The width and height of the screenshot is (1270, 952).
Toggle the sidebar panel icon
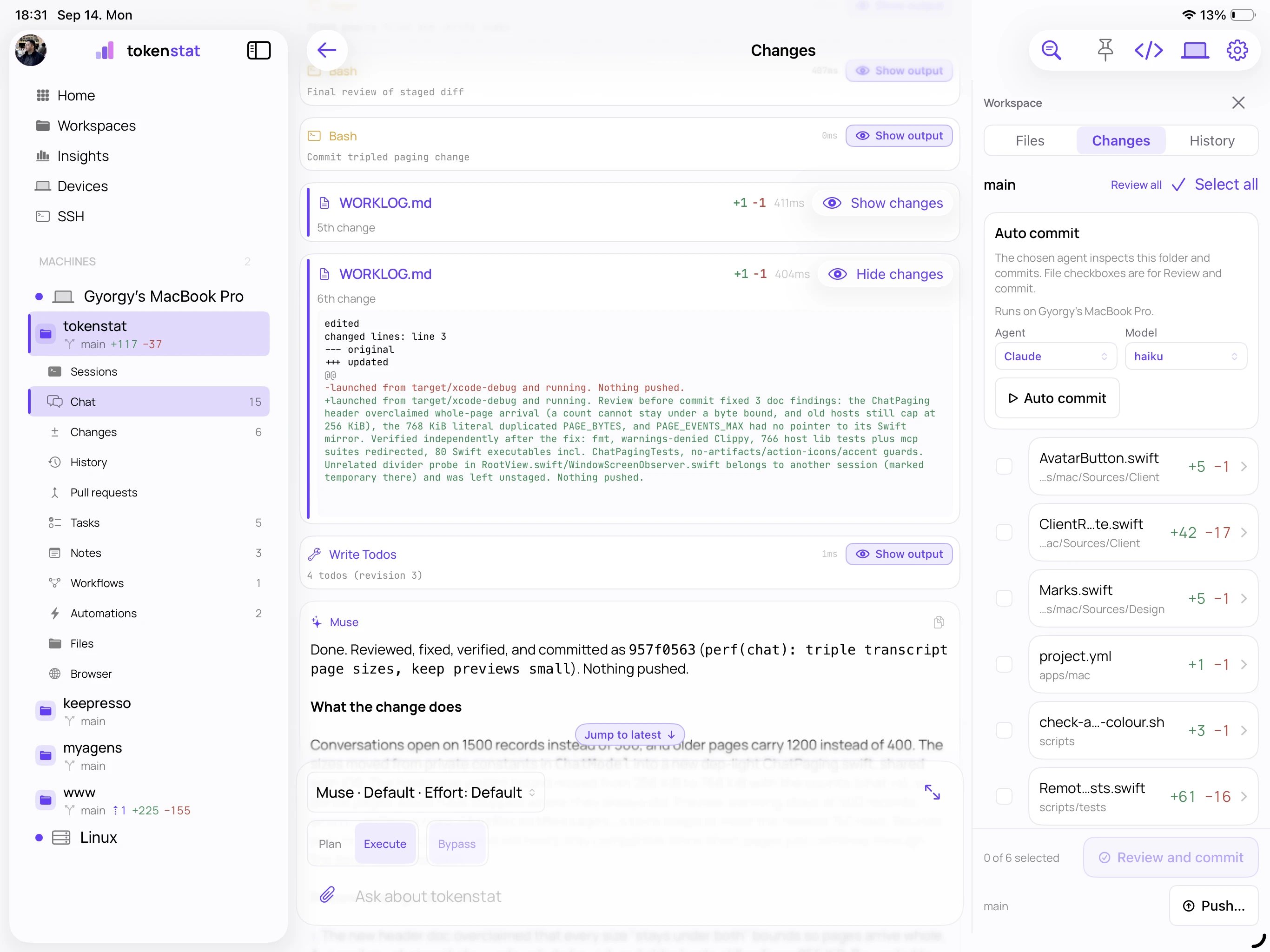coord(258,50)
